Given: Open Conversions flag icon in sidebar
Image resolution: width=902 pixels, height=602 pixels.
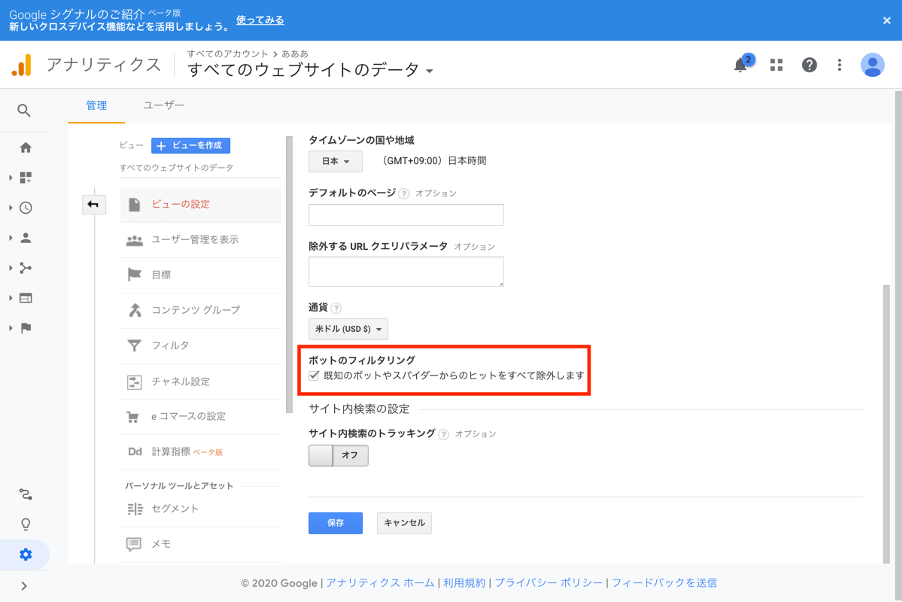Looking at the screenshot, I should (x=25, y=328).
